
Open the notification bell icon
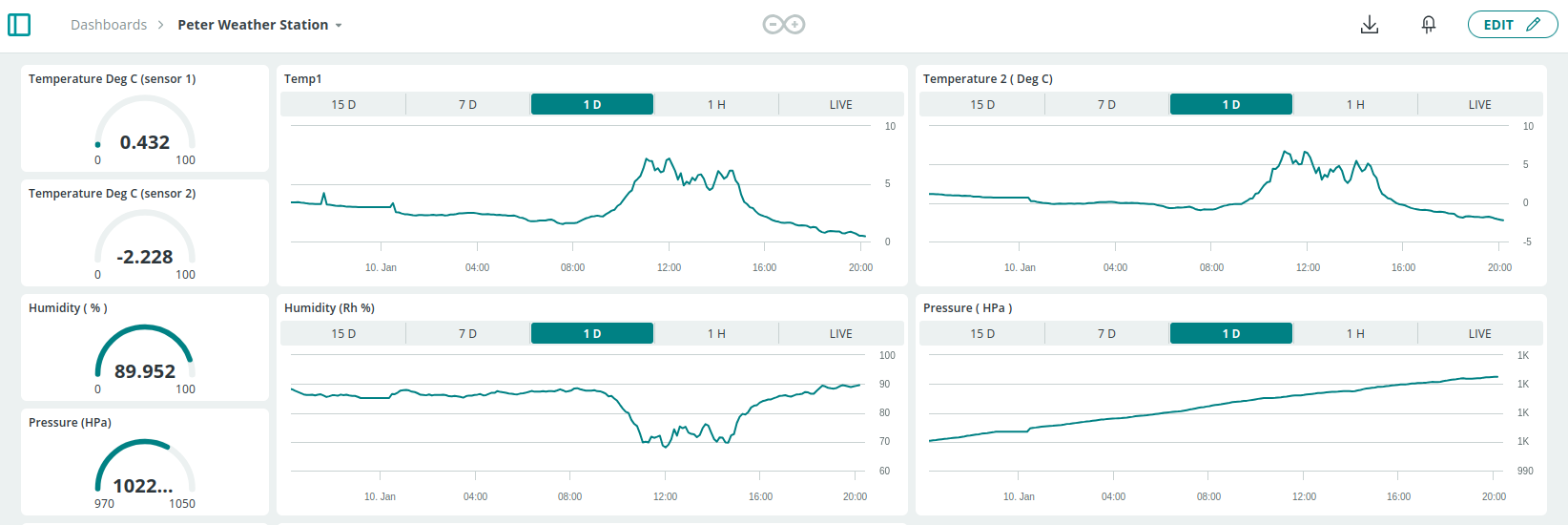1428,25
